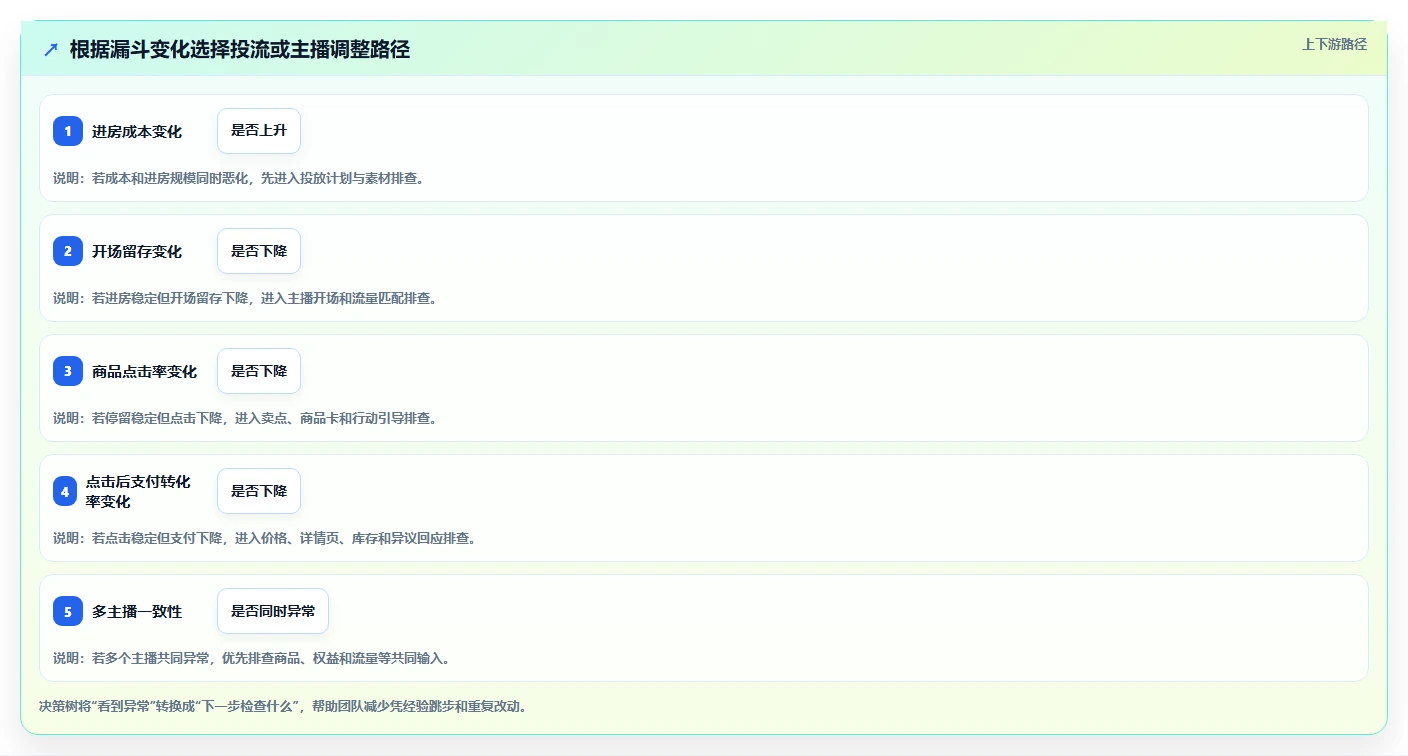Click 是否上升 button in 进房成本变化 row
Viewport: 1408px width, 756px height.
[259, 131]
